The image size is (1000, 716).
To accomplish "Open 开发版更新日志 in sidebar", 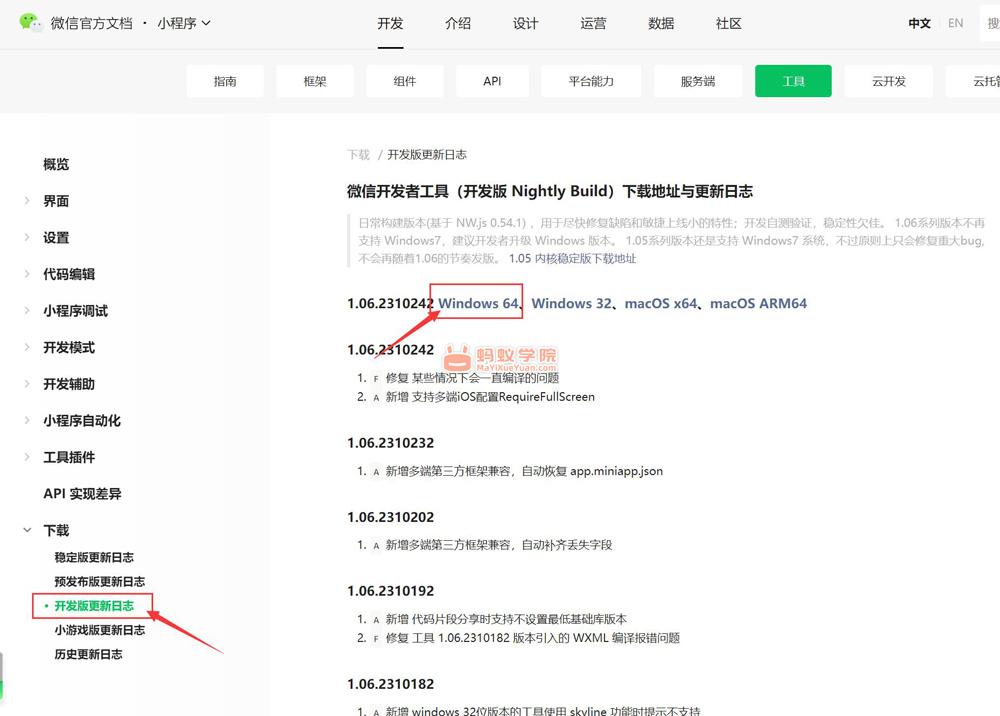I will [x=94, y=606].
